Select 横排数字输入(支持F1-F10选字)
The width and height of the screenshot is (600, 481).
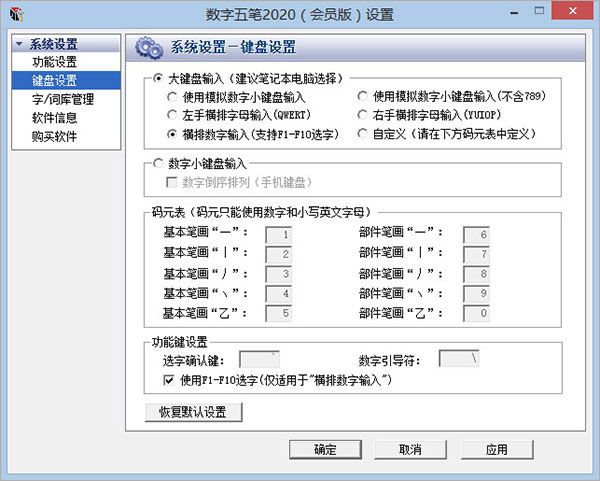pyautogui.click(x=172, y=134)
